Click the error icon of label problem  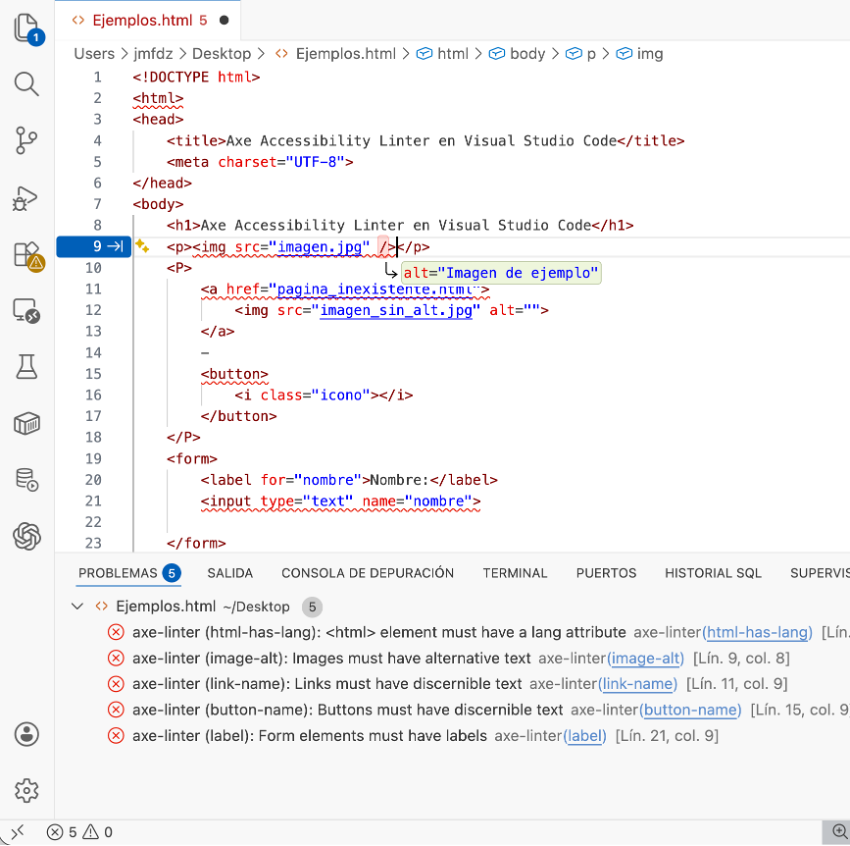pos(115,736)
